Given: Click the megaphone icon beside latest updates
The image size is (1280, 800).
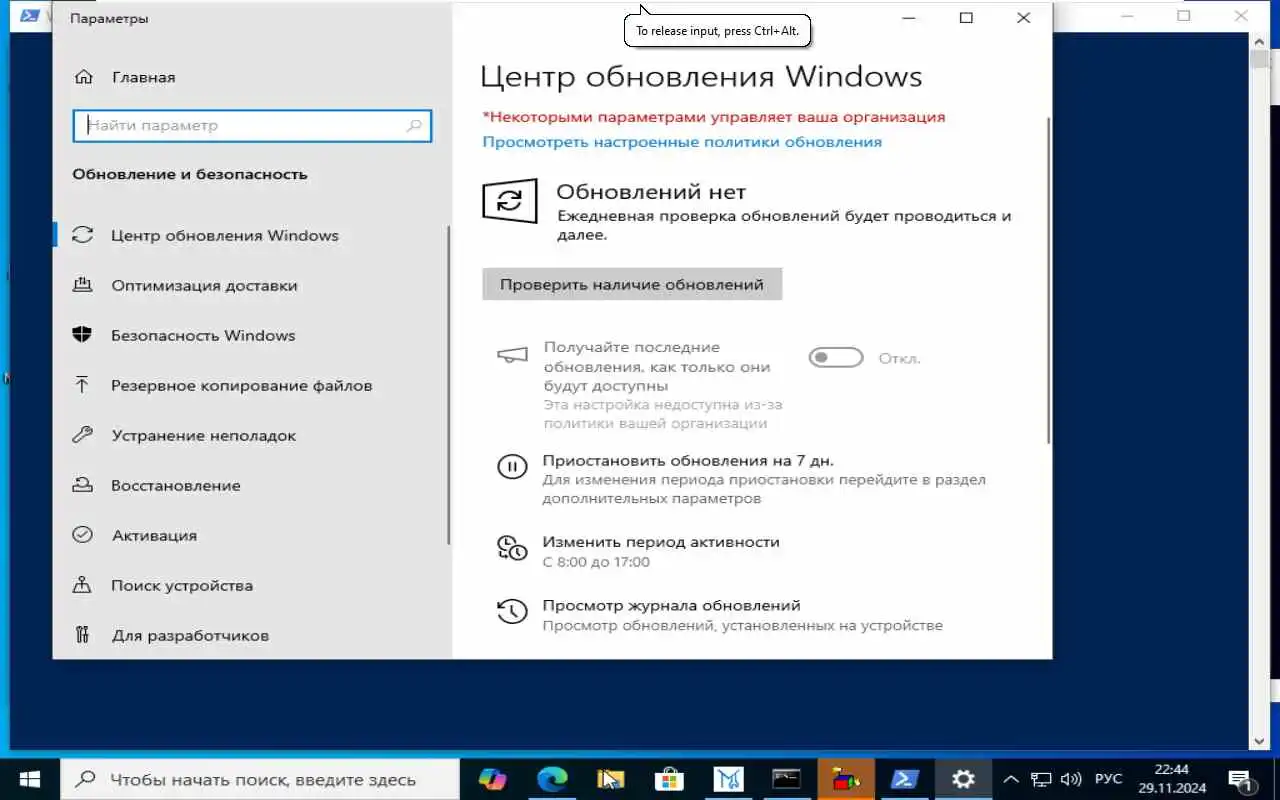Looking at the screenshot, I should (x=511, y=355).
